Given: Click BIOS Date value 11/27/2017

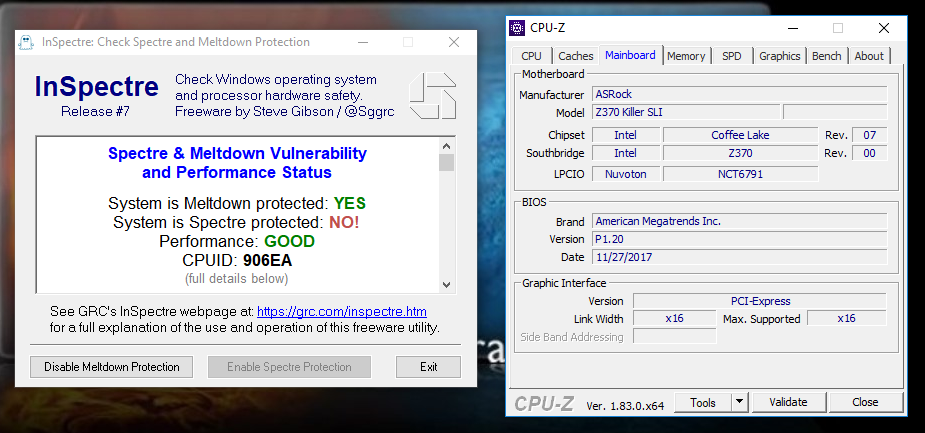Looking at the screenshot, I should tap(739, 257).
